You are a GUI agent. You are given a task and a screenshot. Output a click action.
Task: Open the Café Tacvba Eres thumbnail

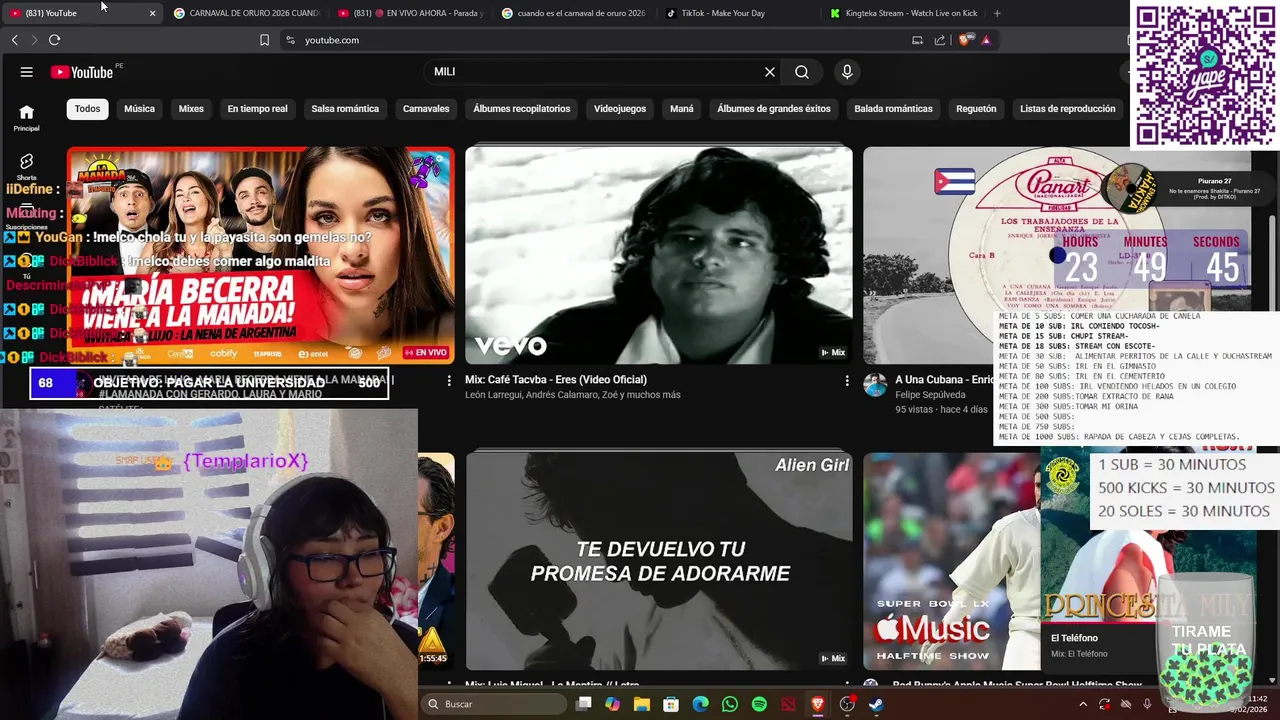(x=659, y=255)
